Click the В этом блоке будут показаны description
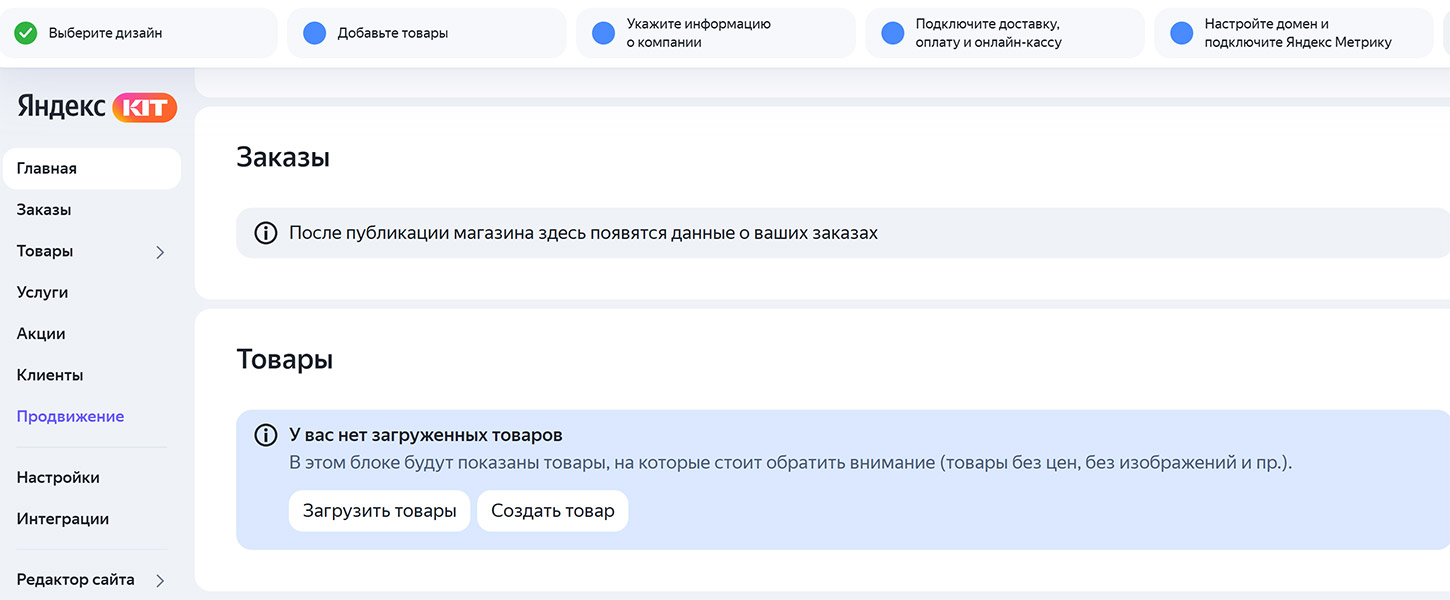 pos(790,464)
